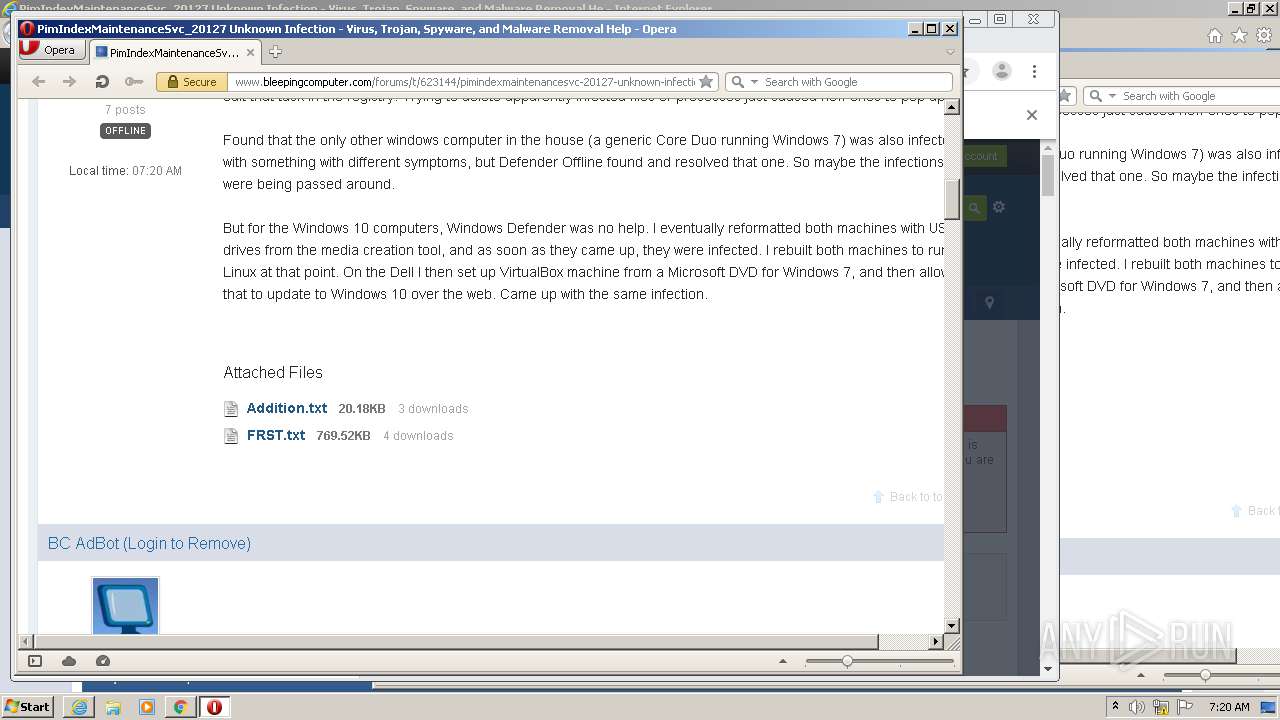Click the BC AdBot computer avatar
This screenshot has height=720, width=1280.
(125, 606)
